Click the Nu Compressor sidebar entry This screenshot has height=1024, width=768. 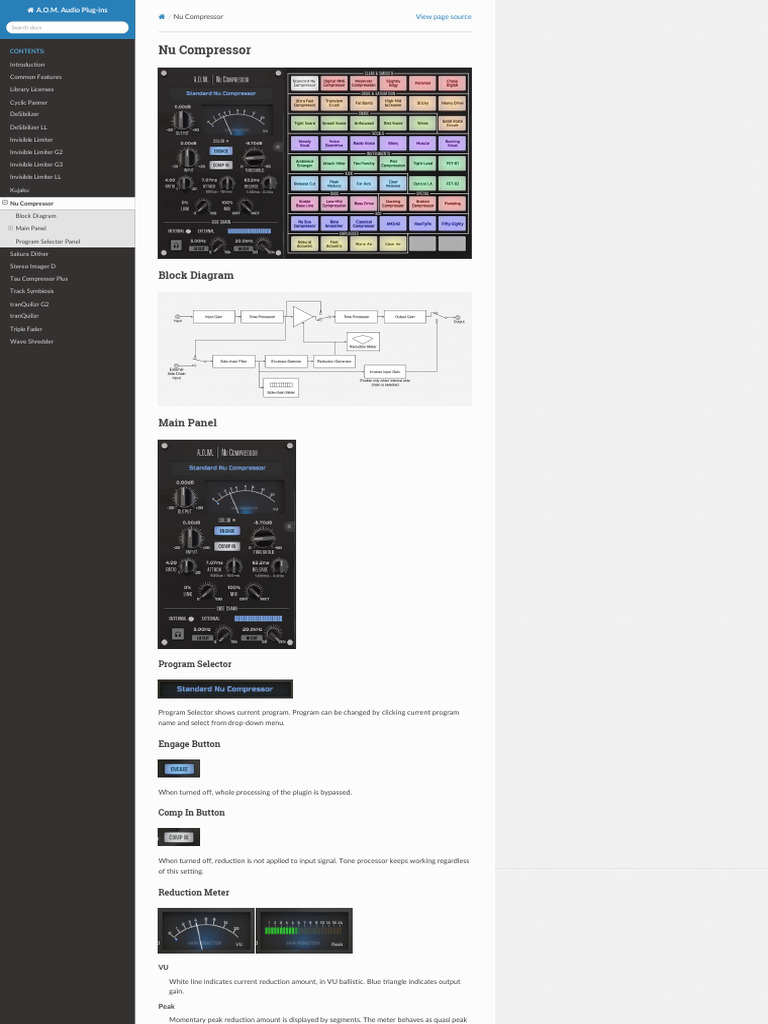click(32, 203)
